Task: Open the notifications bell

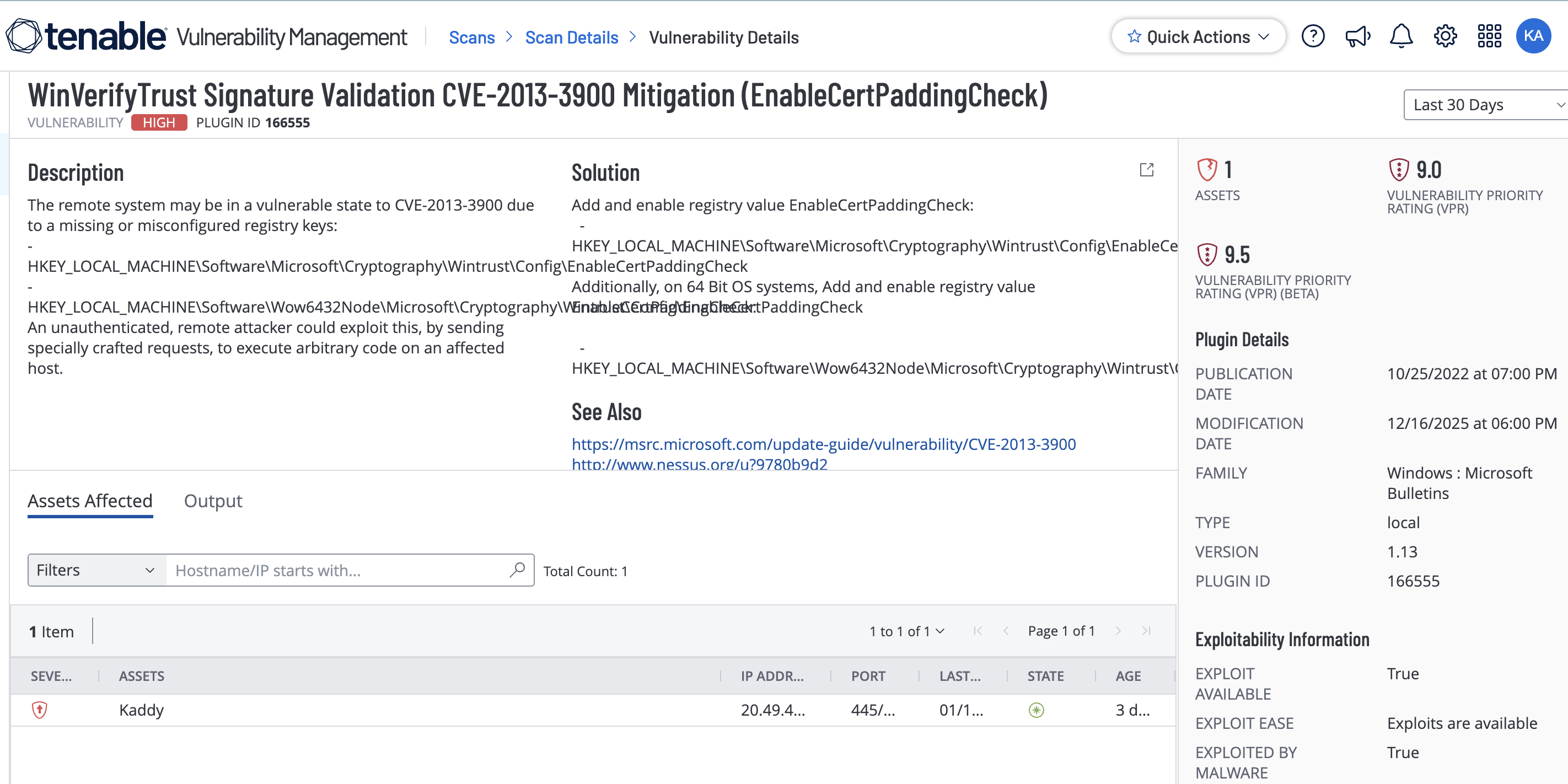Action: pos(1401,36)
